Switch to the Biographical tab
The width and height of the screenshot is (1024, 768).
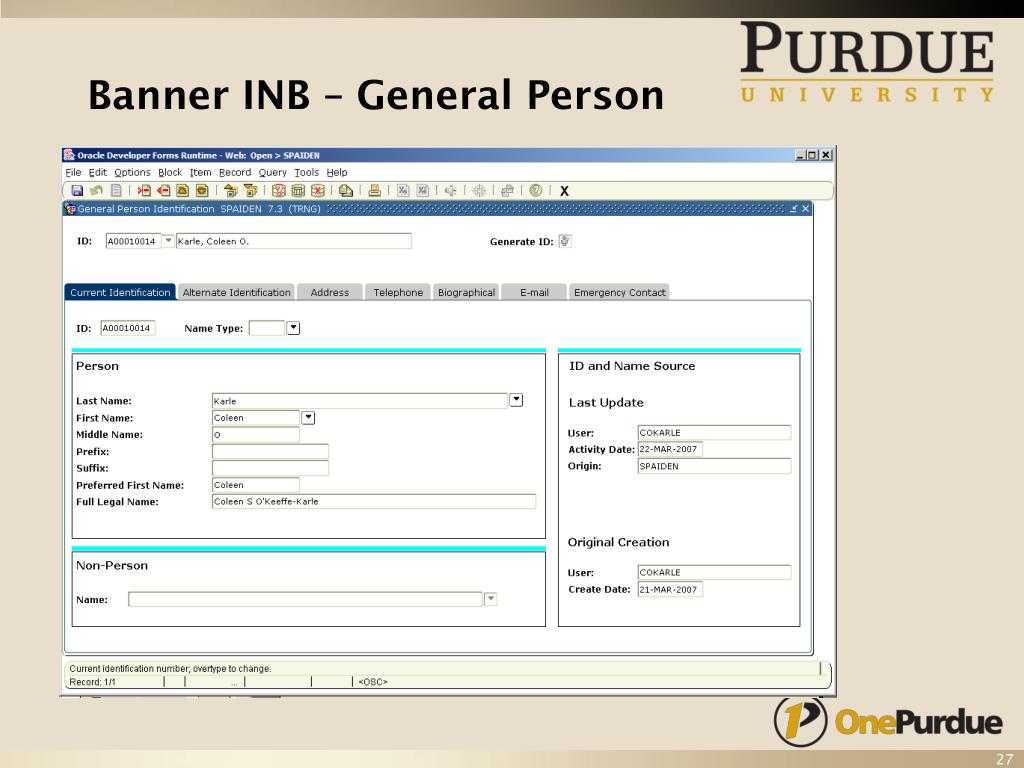[x=466, y=292]
